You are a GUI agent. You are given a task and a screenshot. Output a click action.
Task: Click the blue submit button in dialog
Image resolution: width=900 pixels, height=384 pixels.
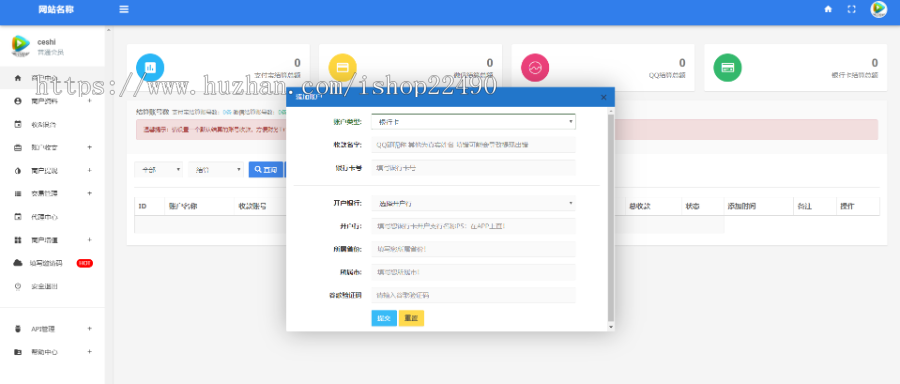tap(384, 318)
